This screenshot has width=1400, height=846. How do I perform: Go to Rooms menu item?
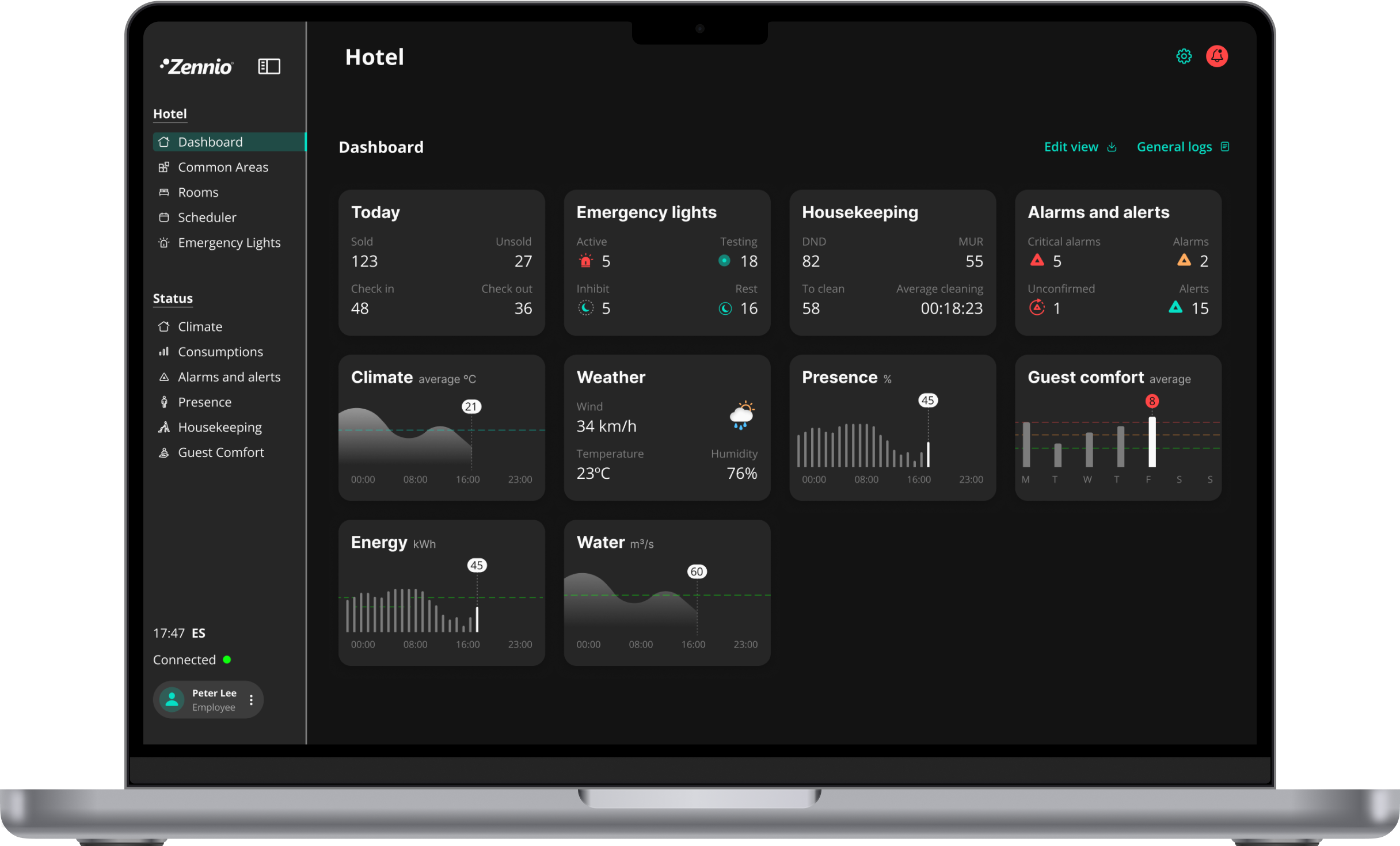coord(198,192)
